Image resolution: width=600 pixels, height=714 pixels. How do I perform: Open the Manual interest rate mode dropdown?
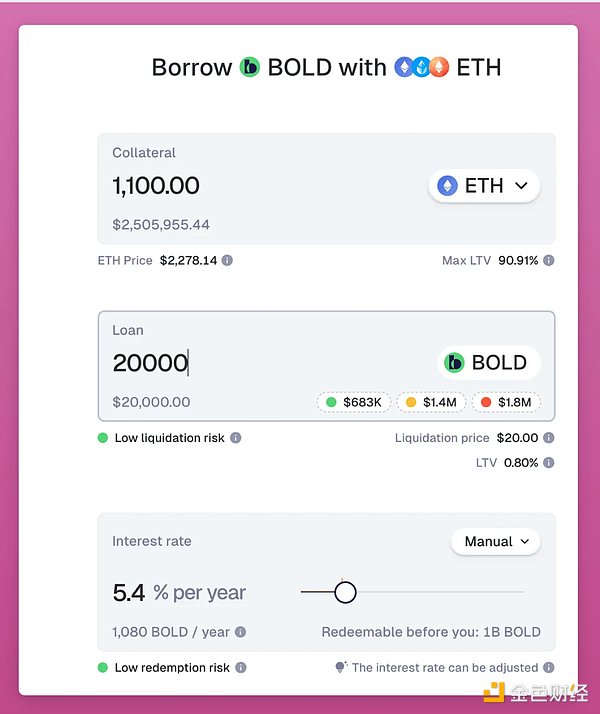coord(495,541)
